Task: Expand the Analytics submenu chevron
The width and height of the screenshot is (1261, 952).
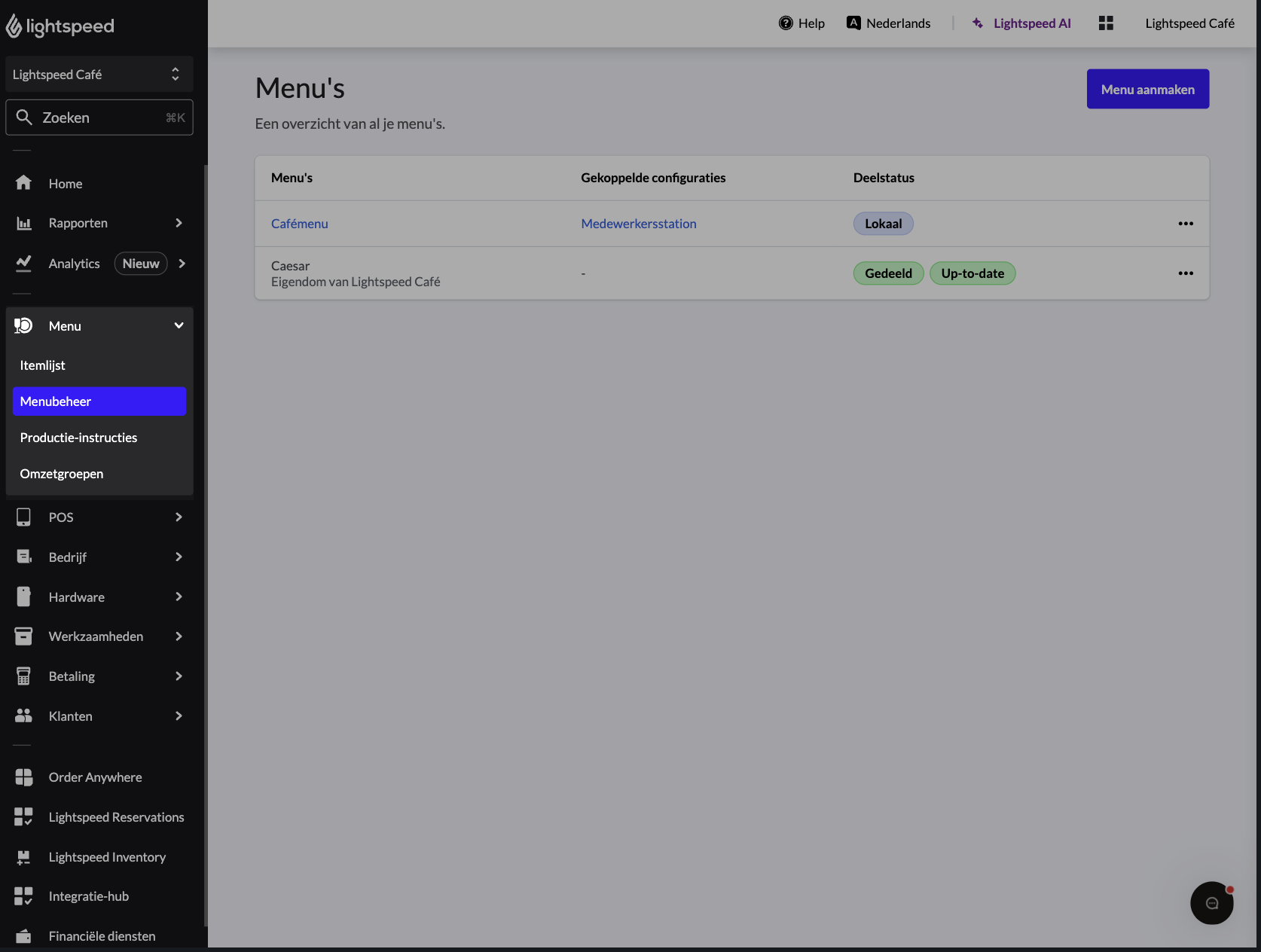Action: click(182, 264)
